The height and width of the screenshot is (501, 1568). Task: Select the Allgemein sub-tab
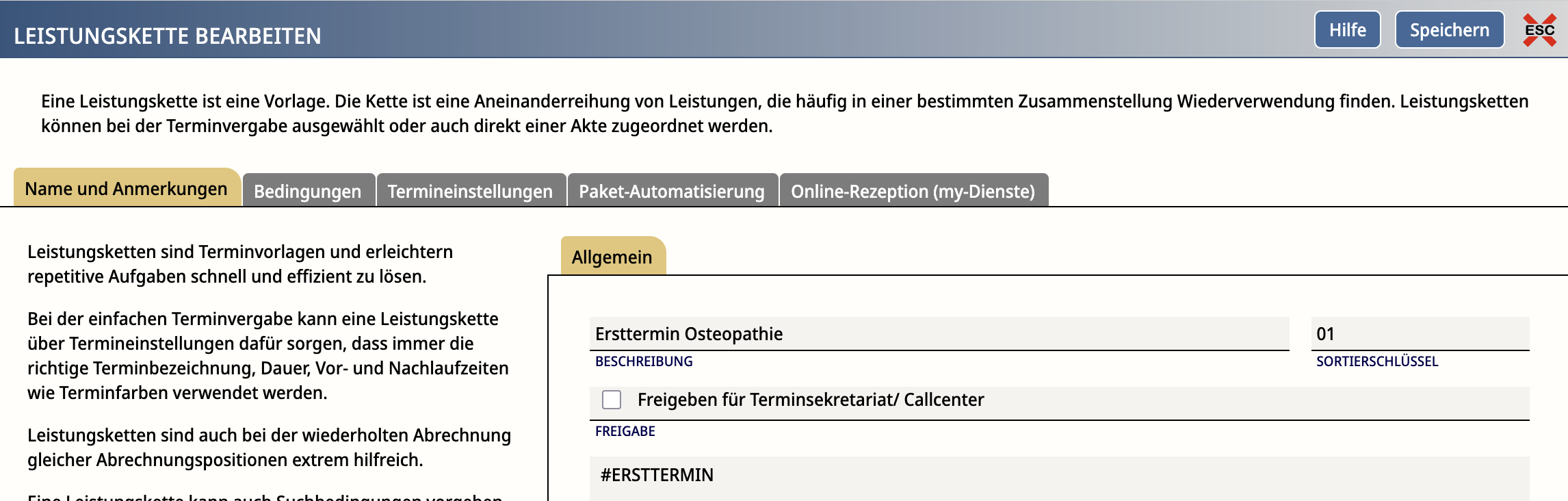[612, 257]
